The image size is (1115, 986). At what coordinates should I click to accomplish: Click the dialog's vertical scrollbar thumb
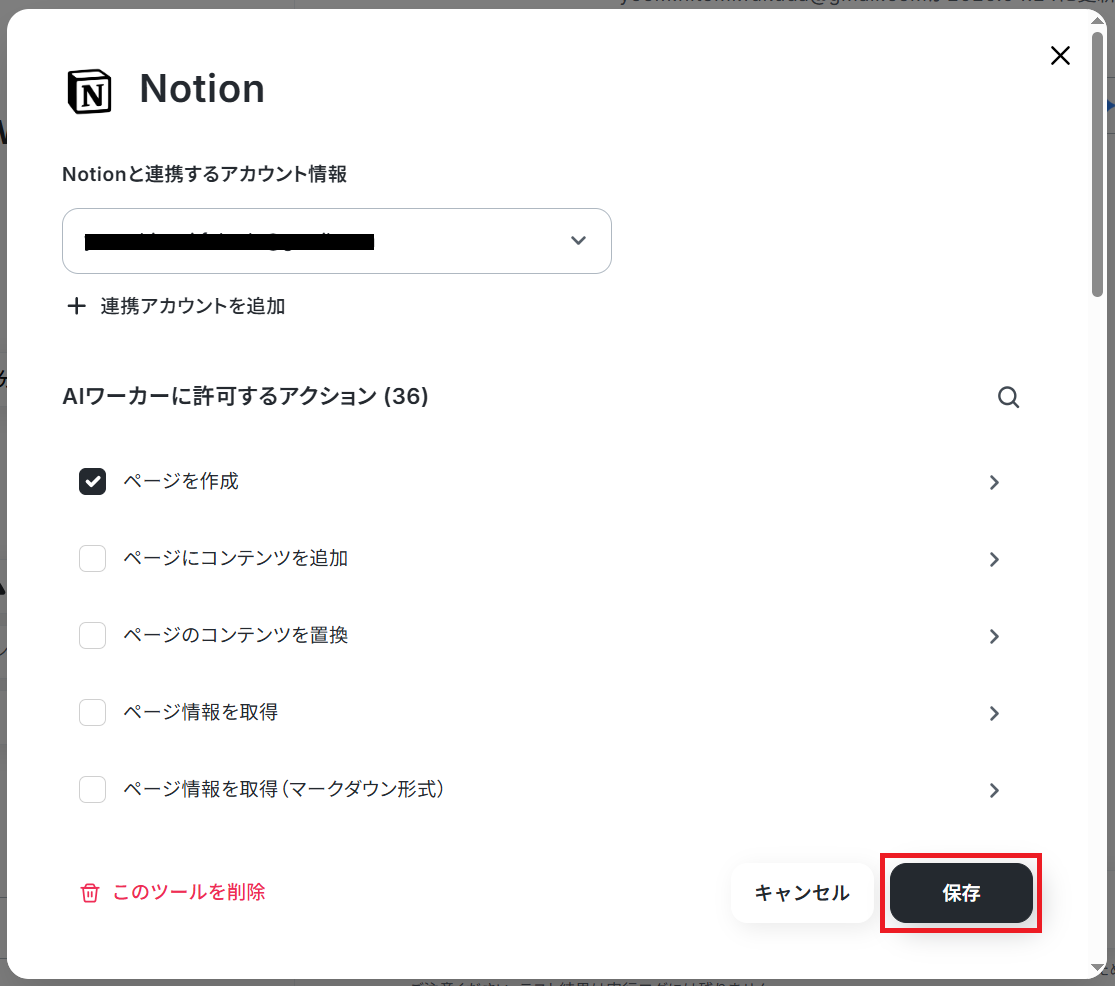[1098, 164]
